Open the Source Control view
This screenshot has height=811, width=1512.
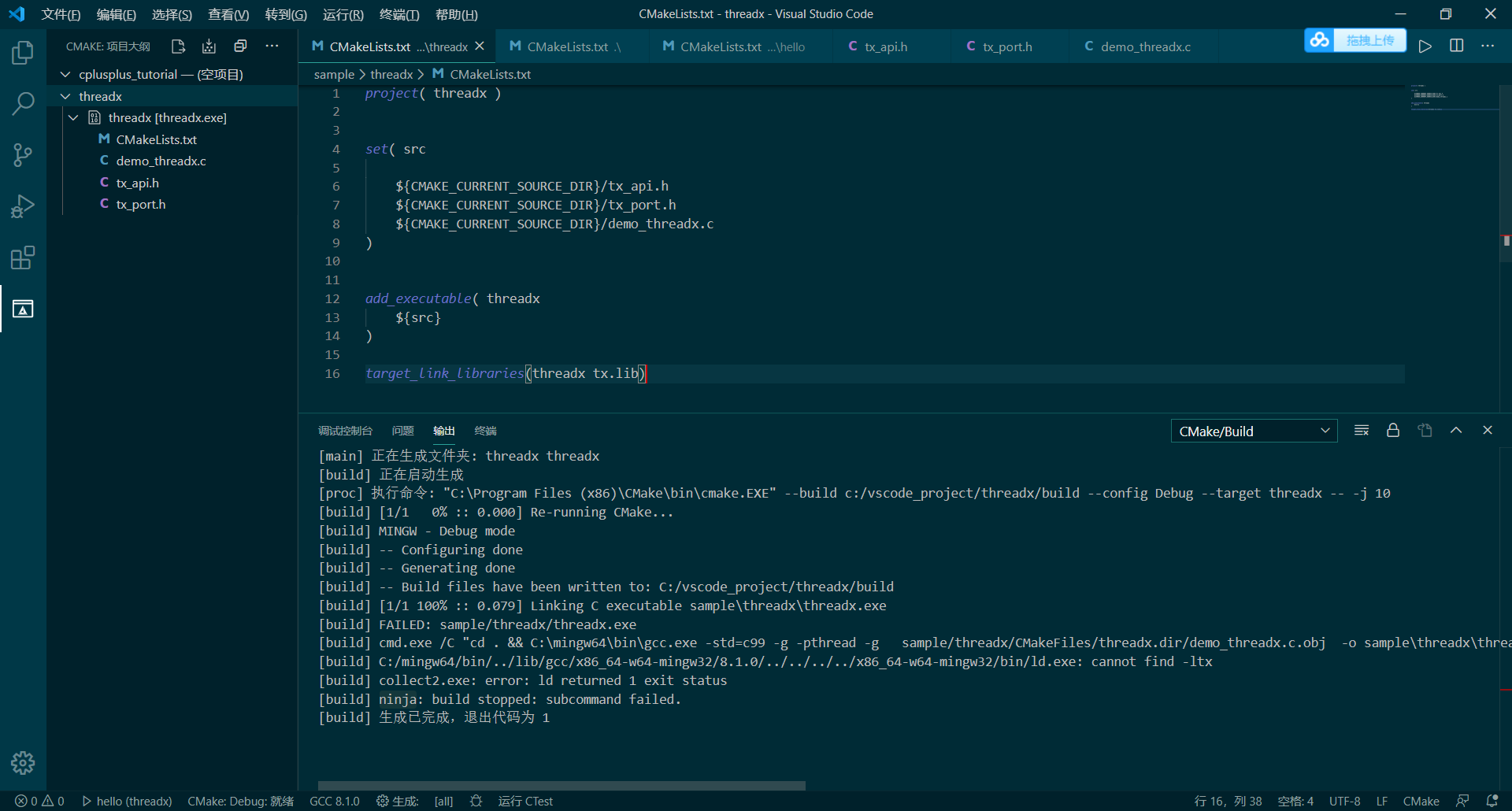[x=23, y=154]
